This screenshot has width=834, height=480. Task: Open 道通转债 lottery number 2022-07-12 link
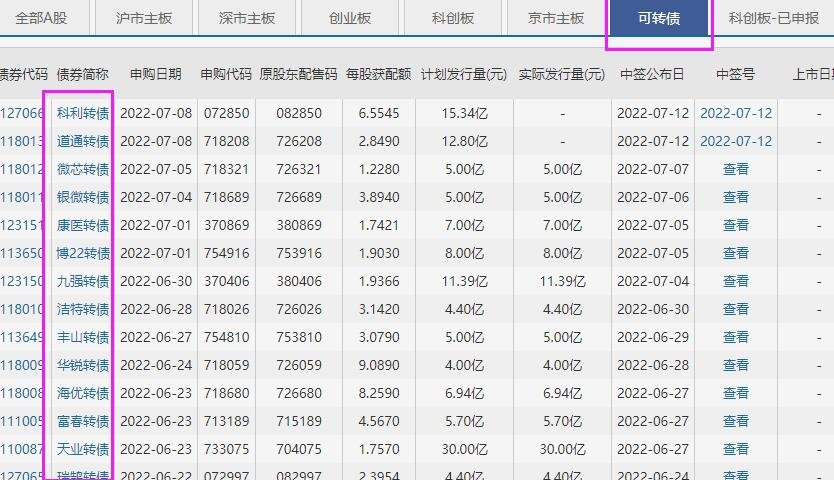tap(736, 142)
